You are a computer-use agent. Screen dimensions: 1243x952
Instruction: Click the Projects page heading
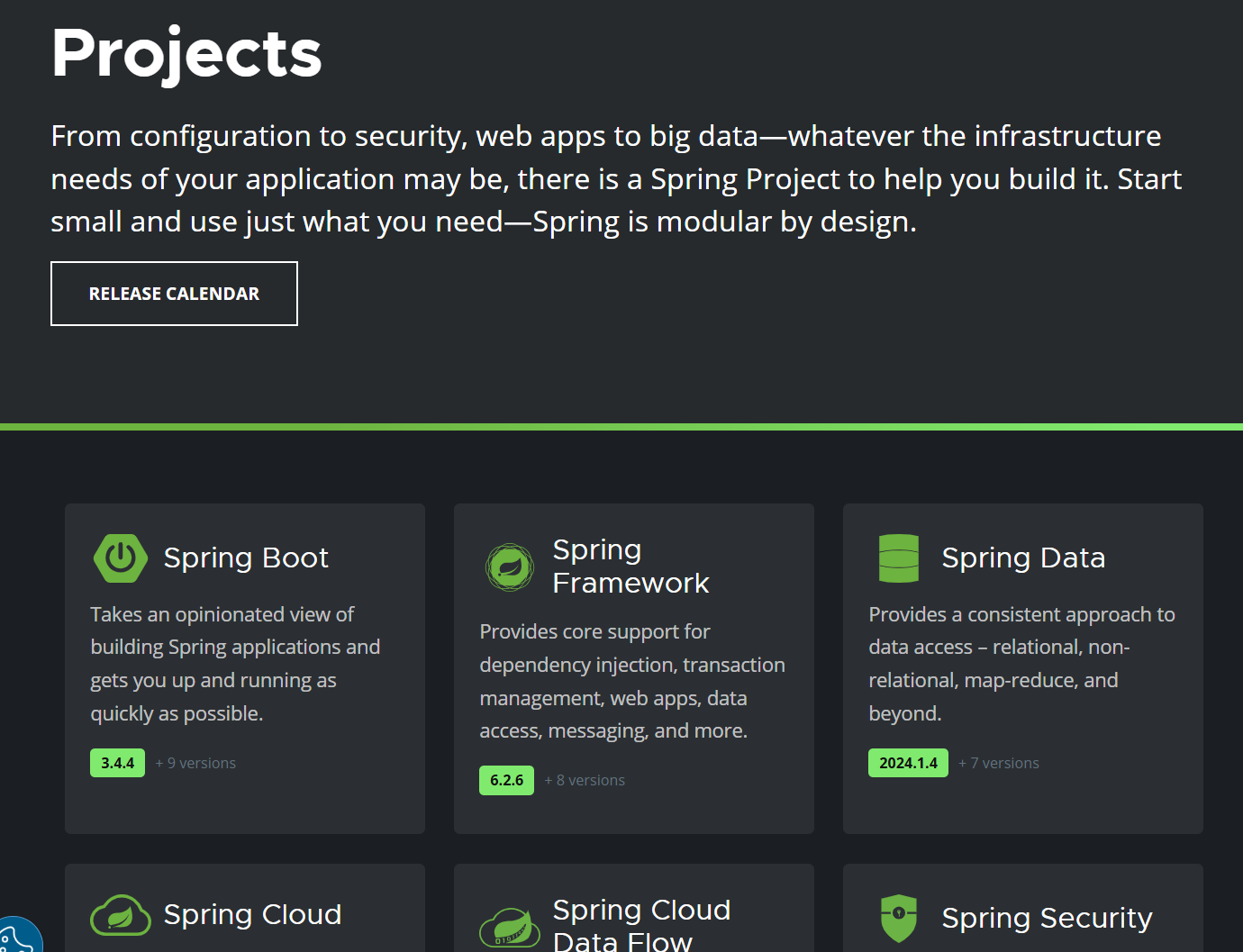click(186, 54)
